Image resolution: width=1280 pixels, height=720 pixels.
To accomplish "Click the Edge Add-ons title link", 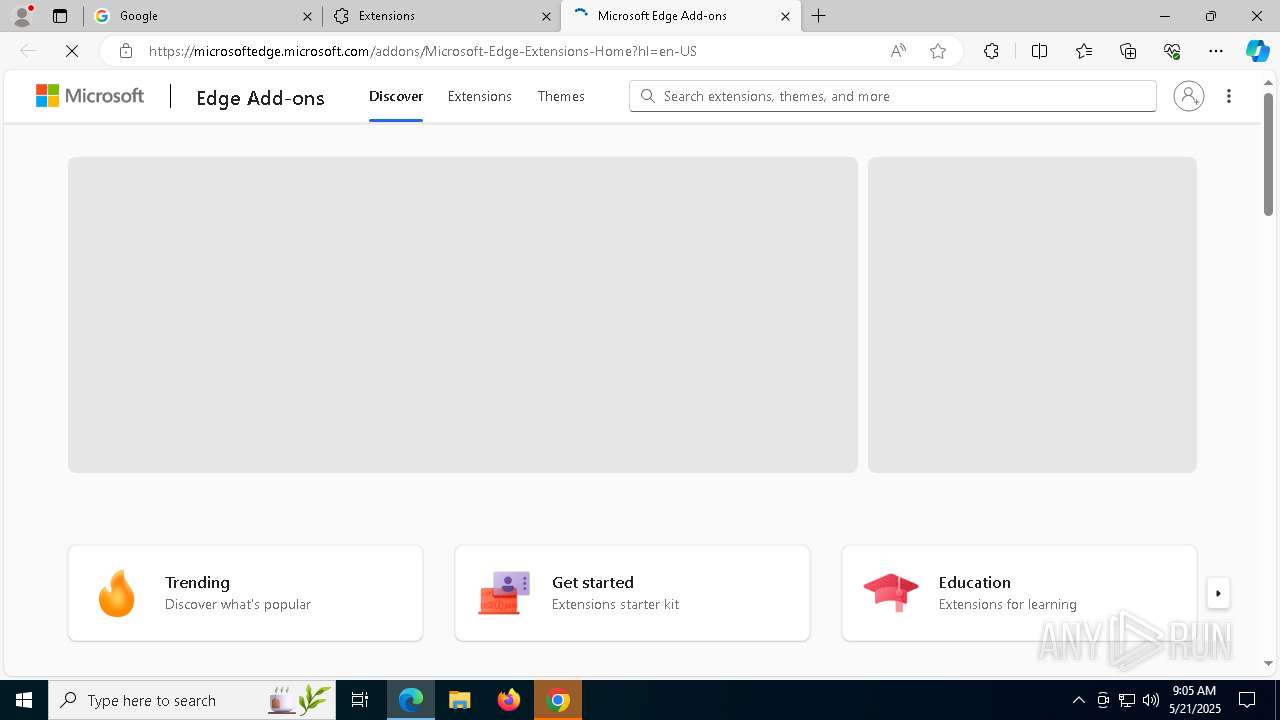I will click(x=260, y=97).
